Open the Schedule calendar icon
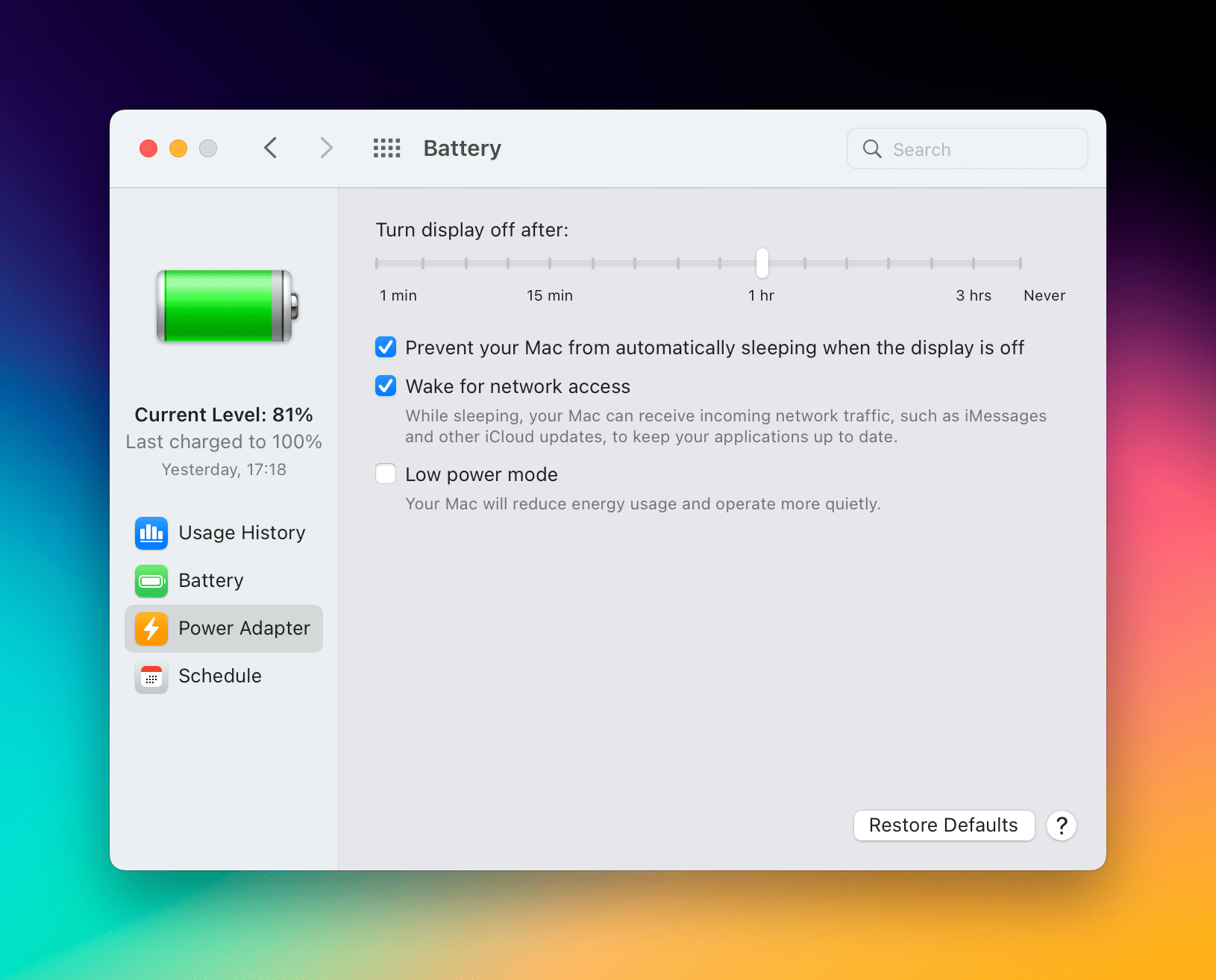Viewport: 1216px width, 980px height. click(151, 676)
